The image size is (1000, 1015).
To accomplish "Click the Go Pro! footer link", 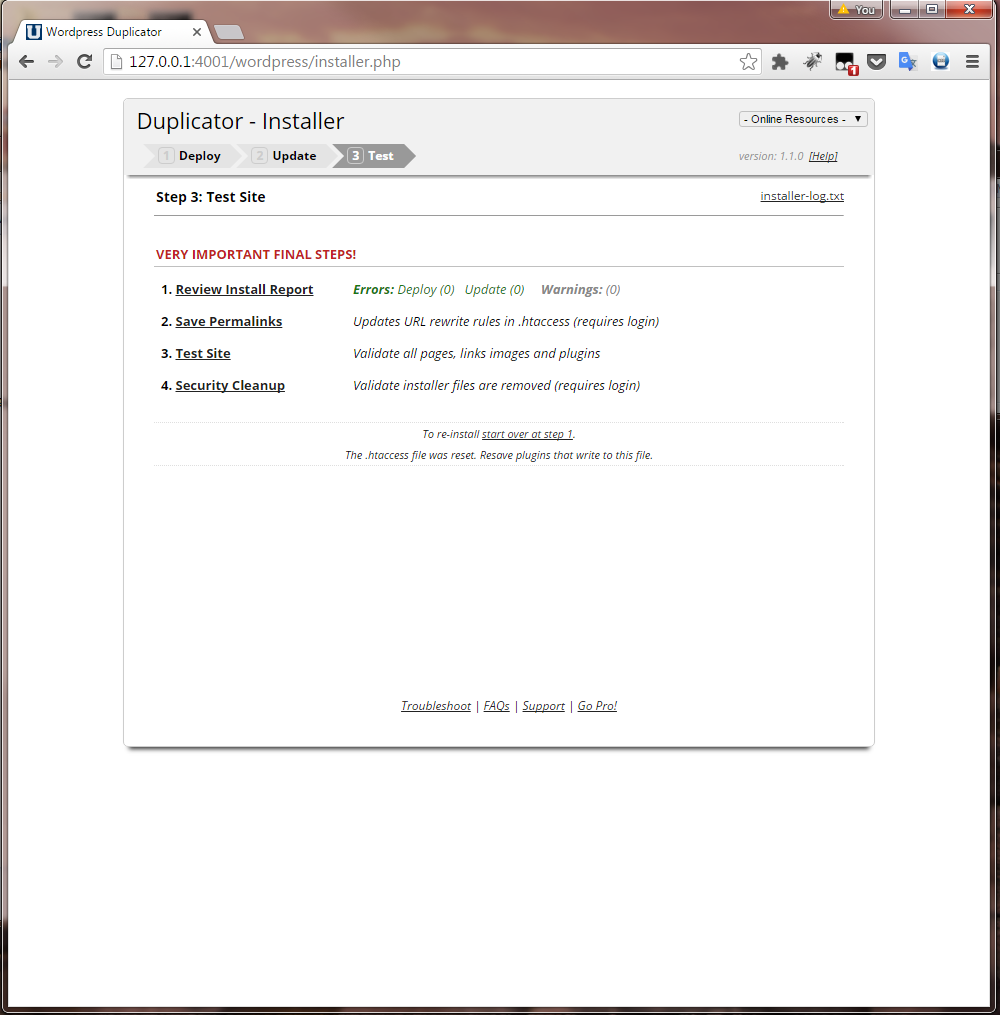I will (597, 706).
